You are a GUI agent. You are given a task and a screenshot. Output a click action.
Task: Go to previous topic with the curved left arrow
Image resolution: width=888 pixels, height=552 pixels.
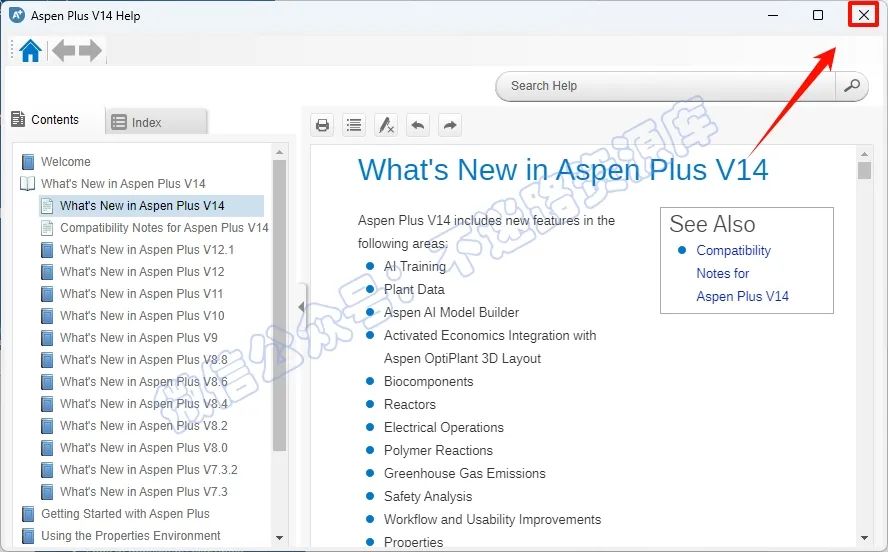point(418,125)
